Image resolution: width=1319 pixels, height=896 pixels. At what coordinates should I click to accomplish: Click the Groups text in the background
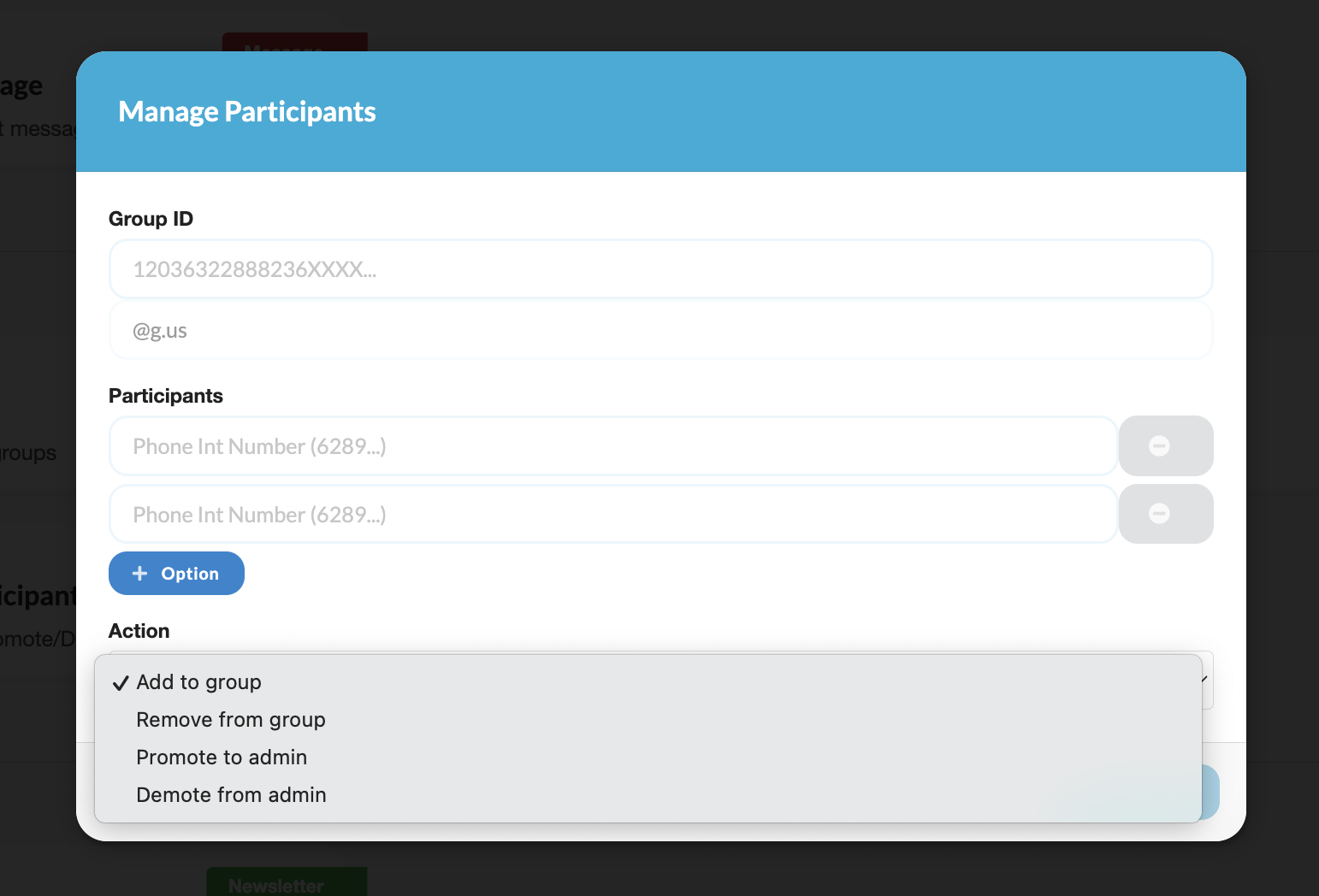28,452
